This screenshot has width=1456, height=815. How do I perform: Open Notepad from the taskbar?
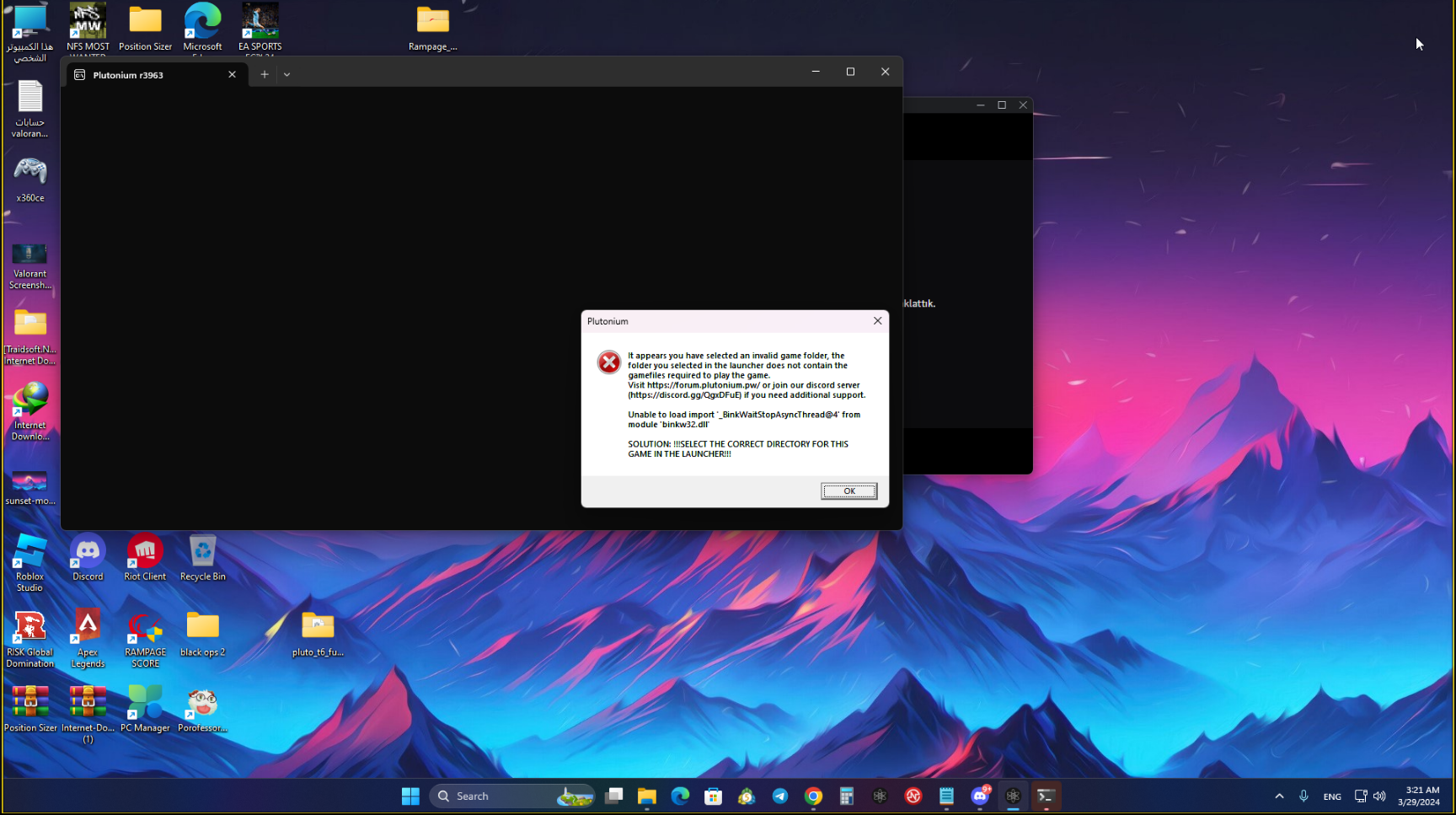(946, 796)
